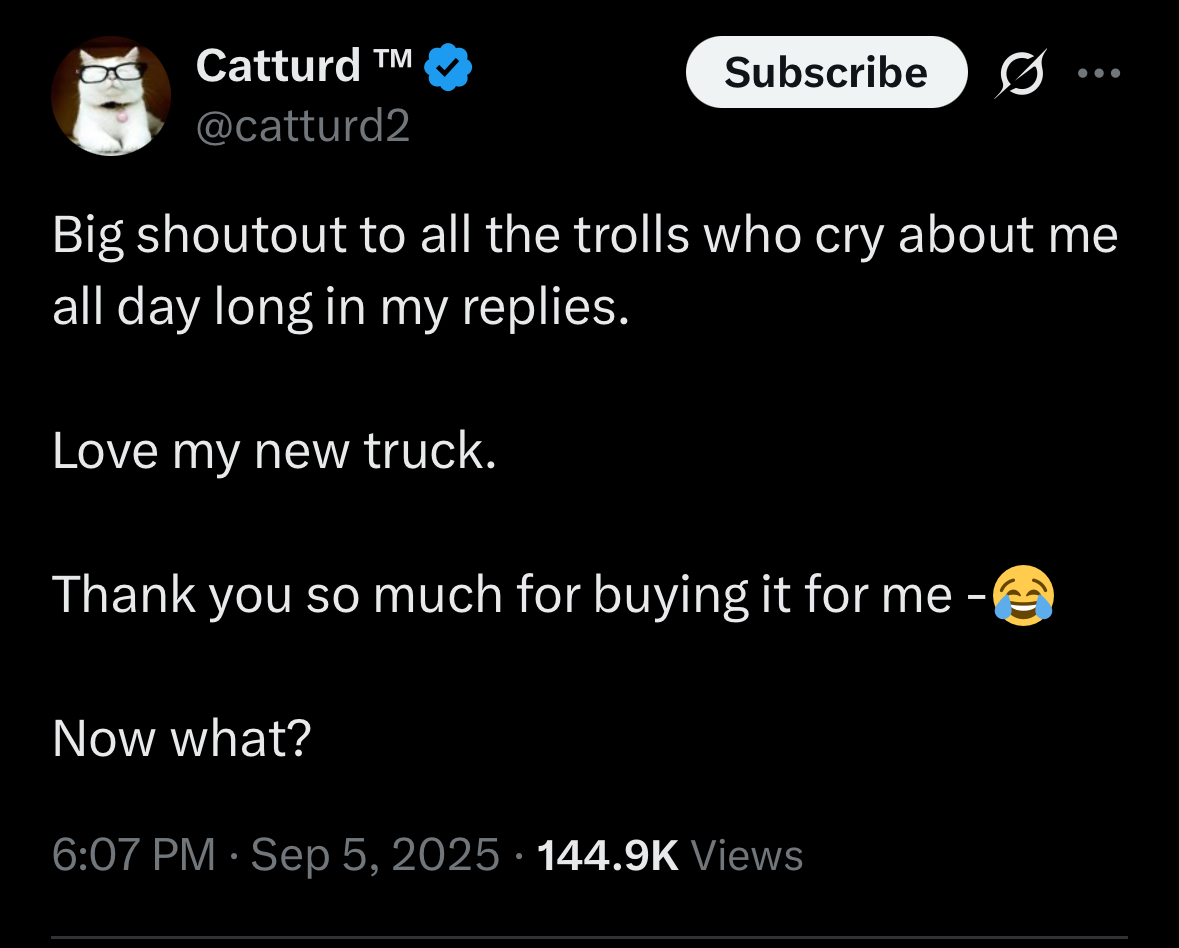Open the three-dot more options menu
The height and width of the screenshot is (948, 1179).
click(1100, 73)
